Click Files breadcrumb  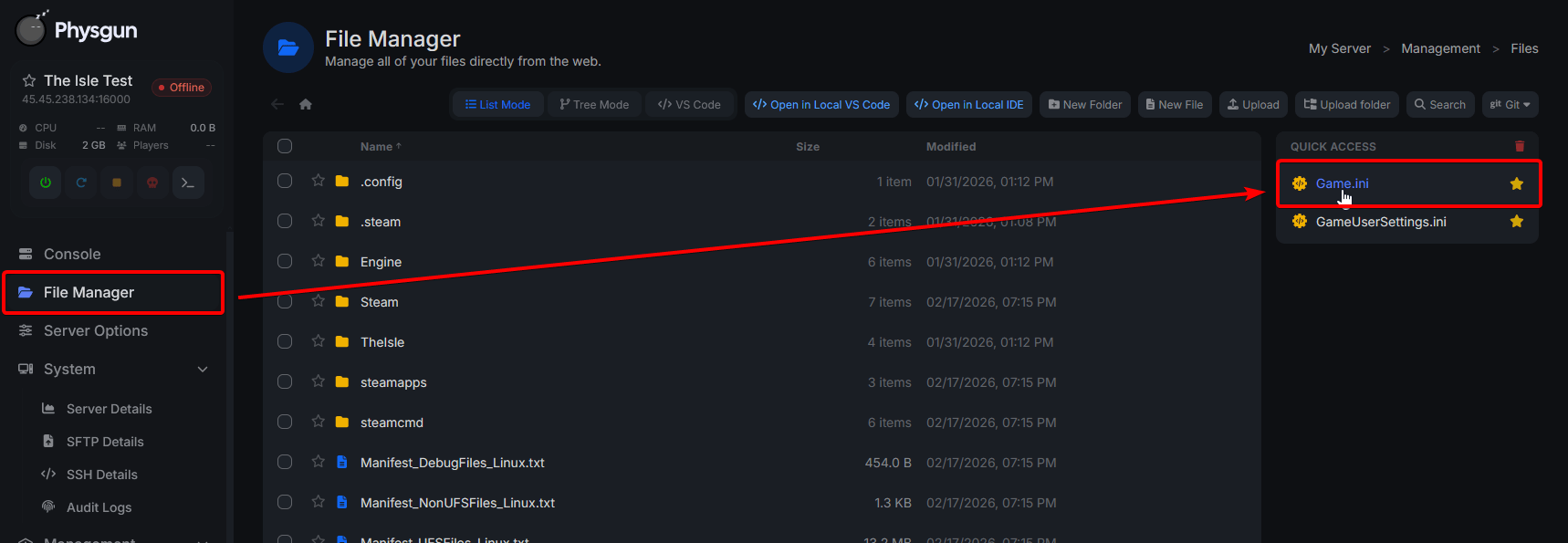pos(1524,48)
